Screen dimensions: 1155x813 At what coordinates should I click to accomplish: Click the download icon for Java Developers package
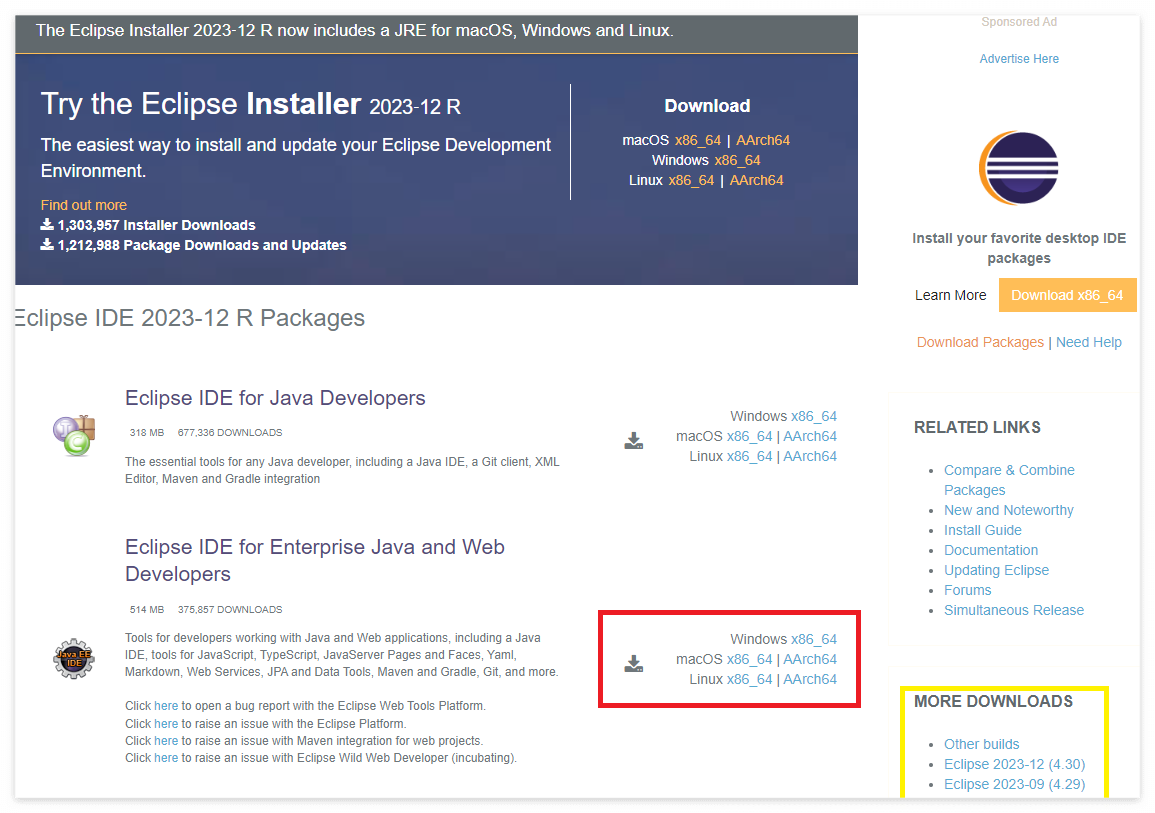[633, 441]
